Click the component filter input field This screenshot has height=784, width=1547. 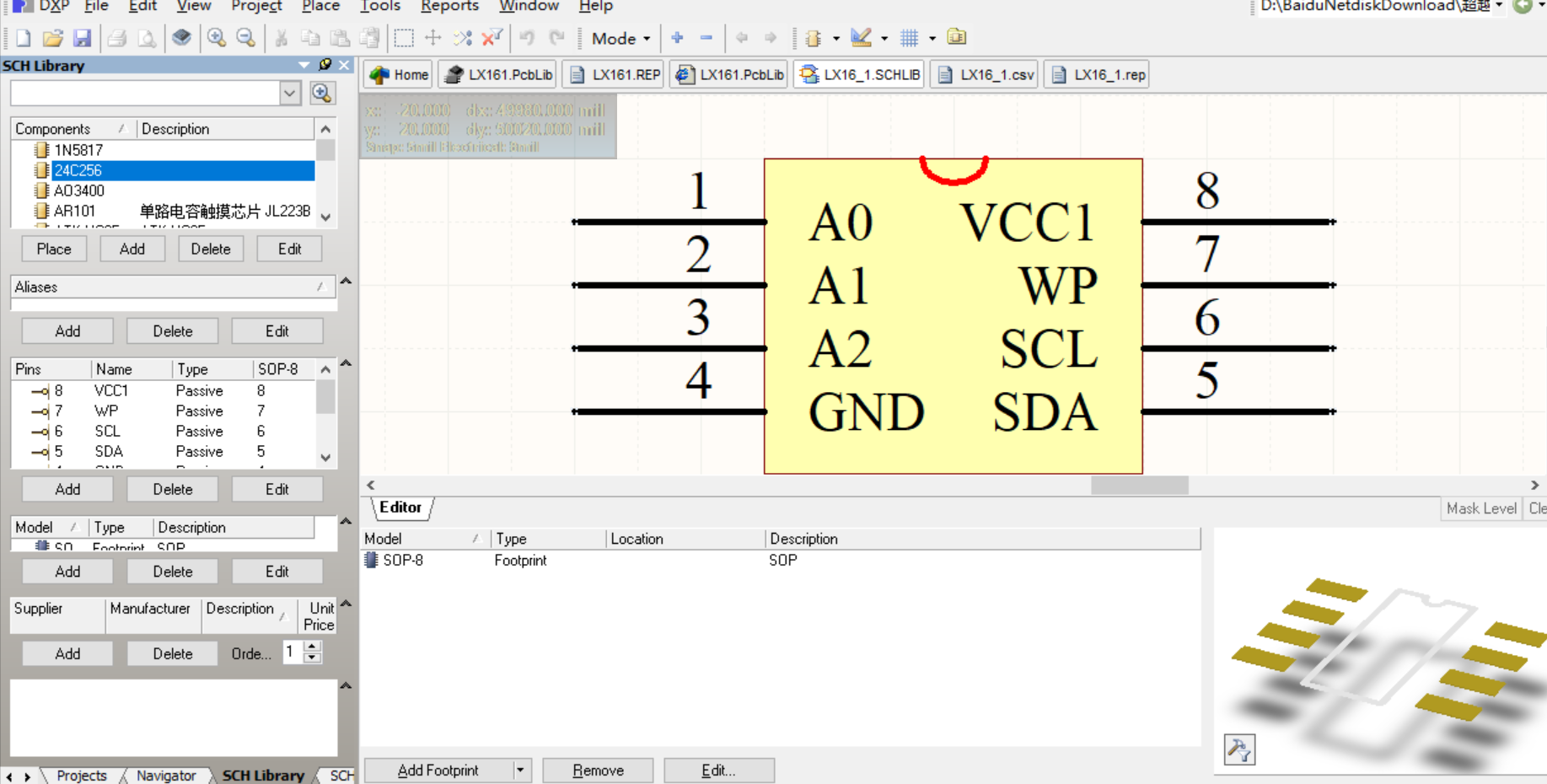(x=145, y=93)
